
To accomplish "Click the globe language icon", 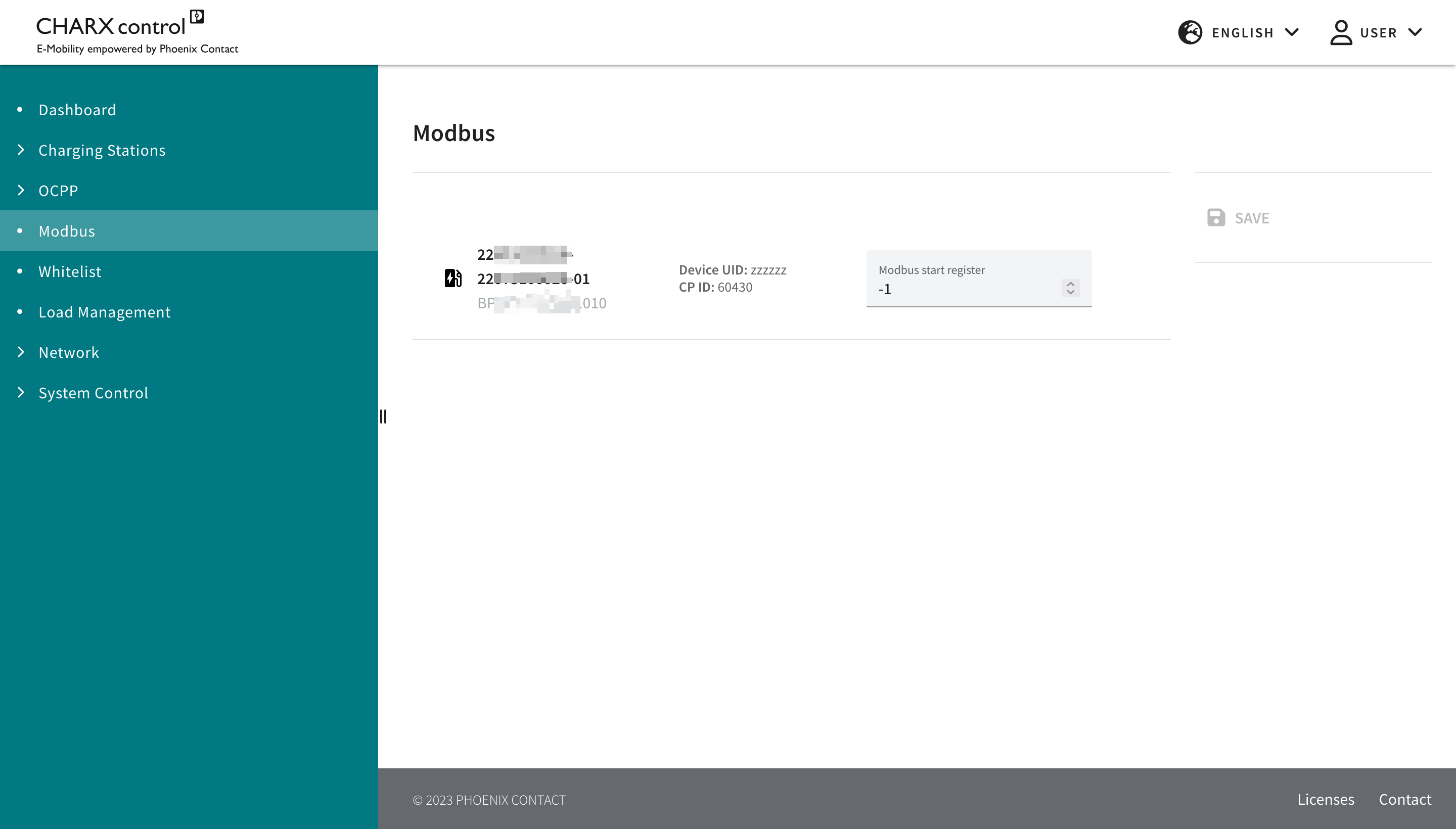I will click(1190, 32).
